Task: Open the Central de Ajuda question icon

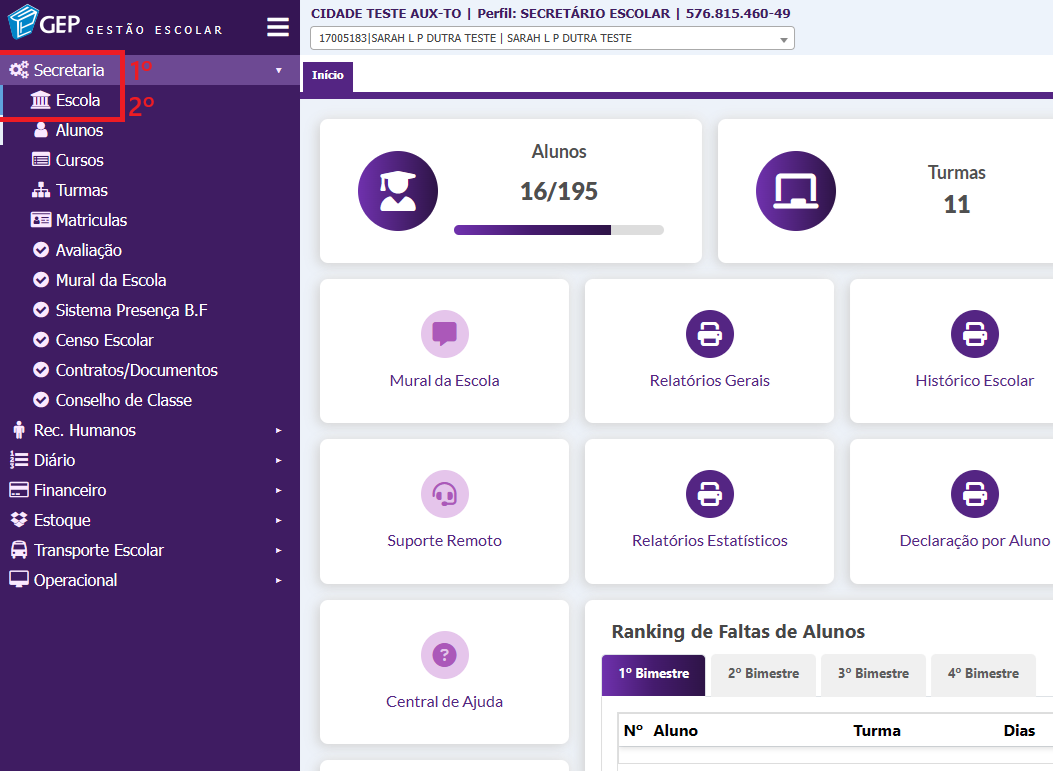Action: [x=444, y=655]
